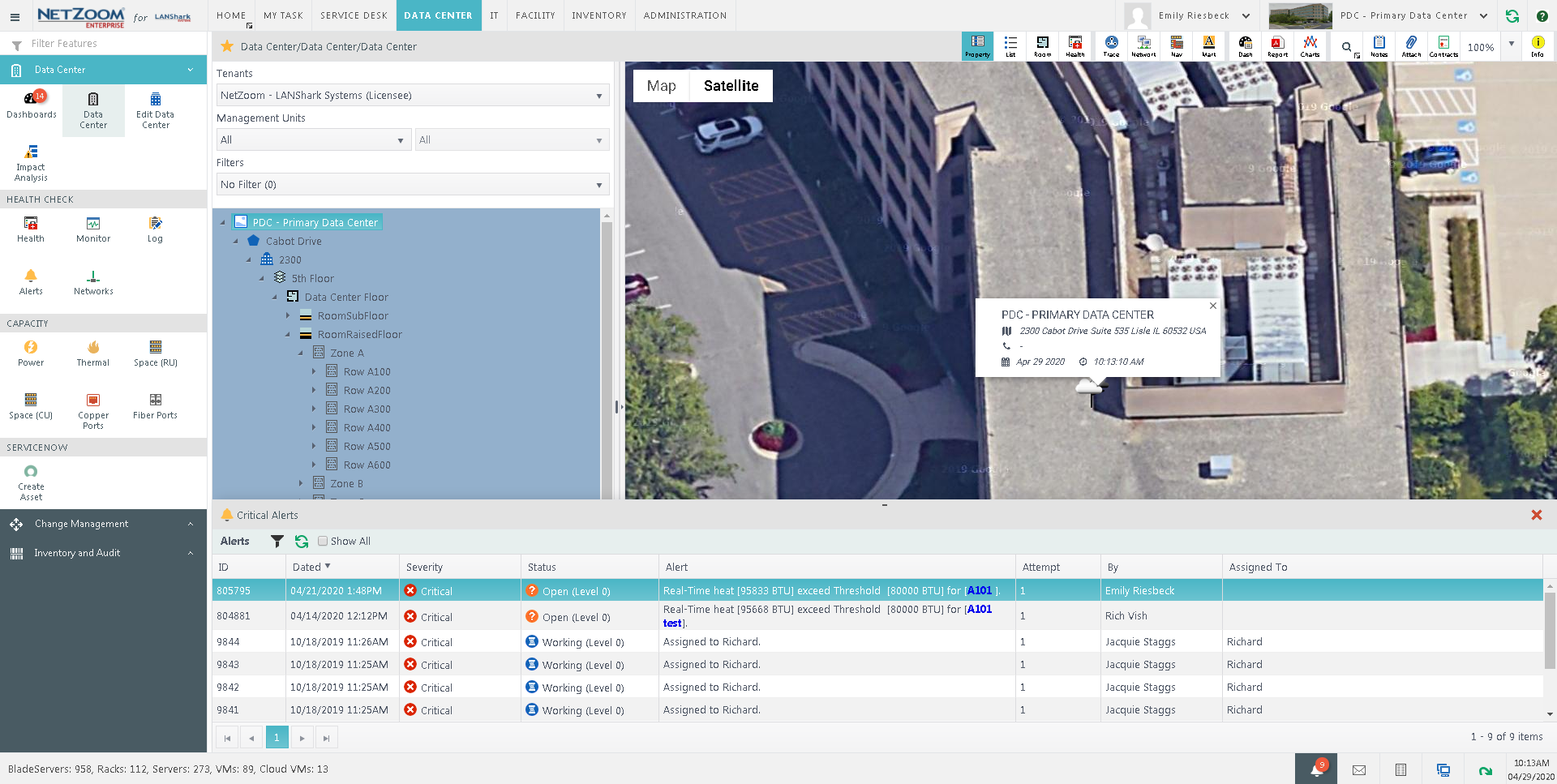The height and width of the screenshot is (784, 1557).
Task: Open the Dashboards feature icon
Action: pyautogui.click(x=32, y=105)
